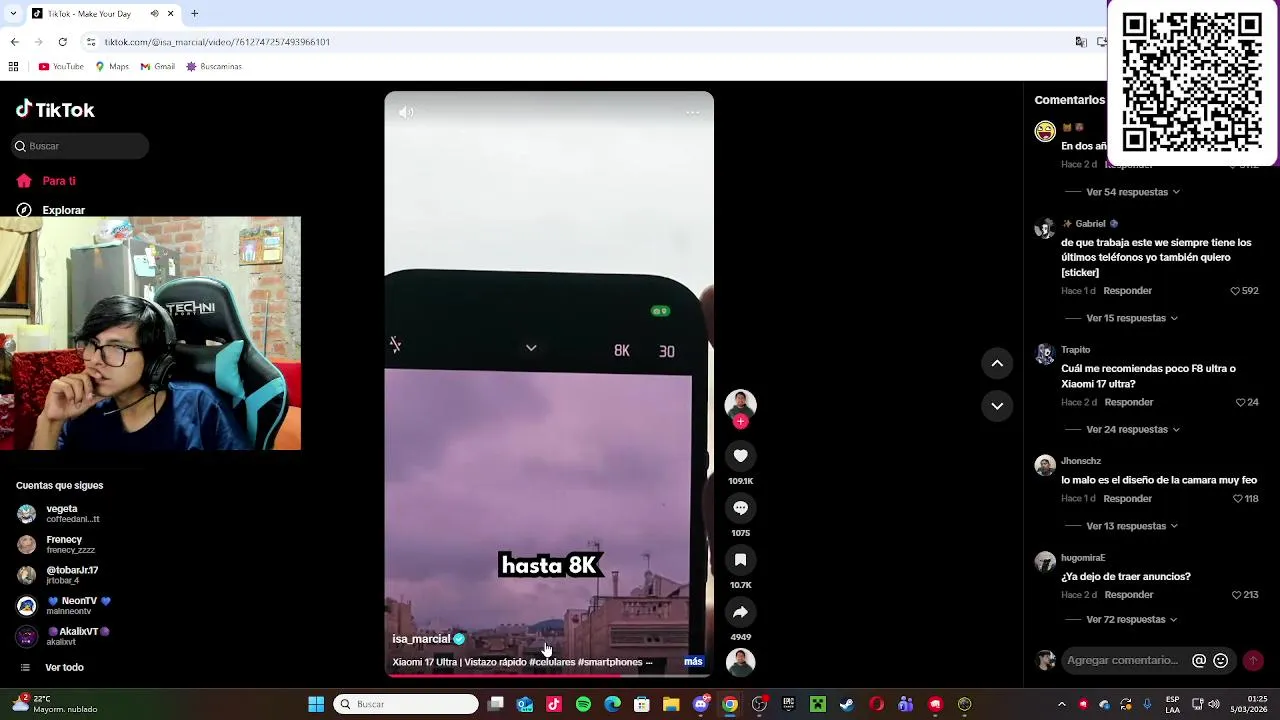Open the Chrome apps grid icon
The image size is (1280, 720).
pyautogui.click(x=13, y=67)
